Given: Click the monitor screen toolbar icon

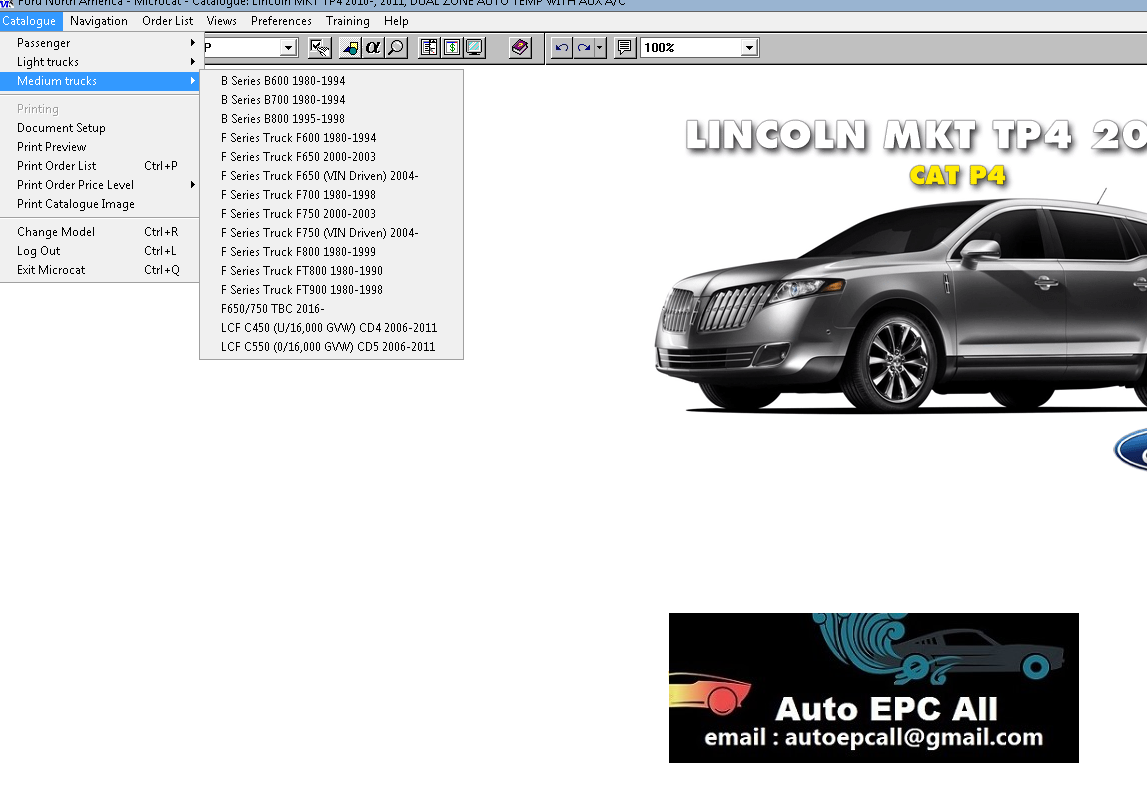Looking at the screenshot, I should (x=475, y=48).
